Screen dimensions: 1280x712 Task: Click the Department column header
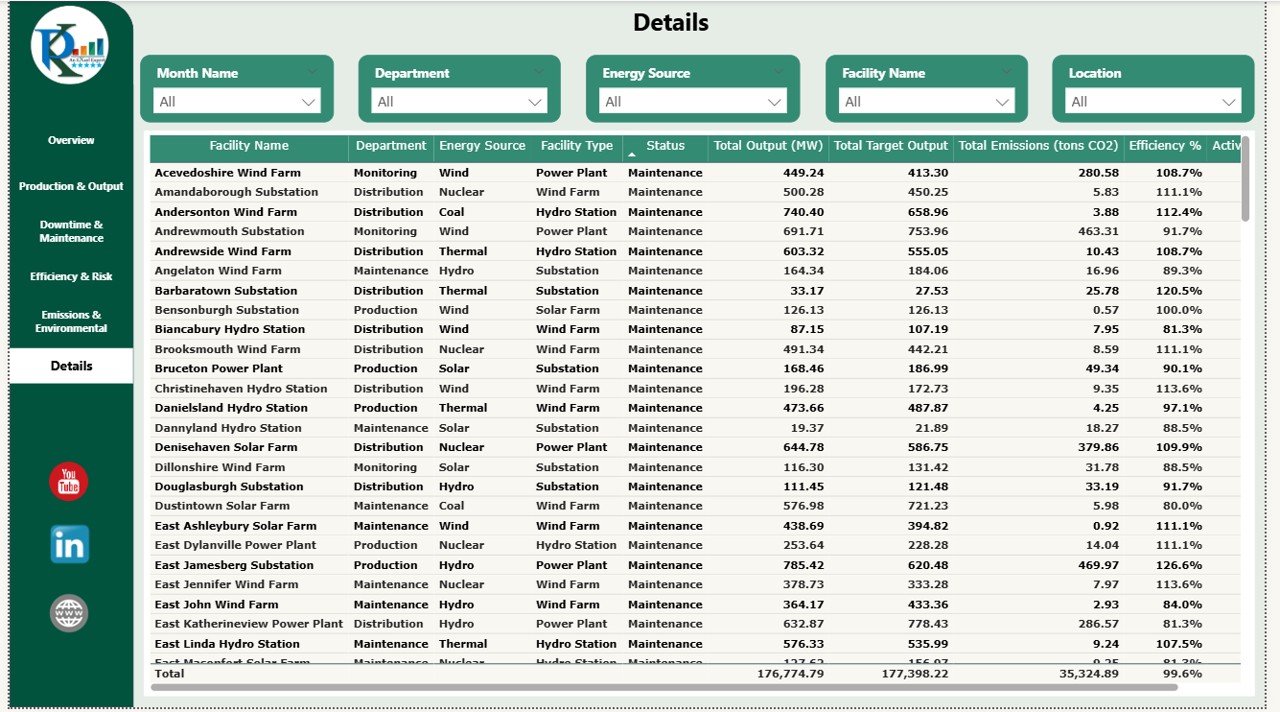[x=391, y=146]
